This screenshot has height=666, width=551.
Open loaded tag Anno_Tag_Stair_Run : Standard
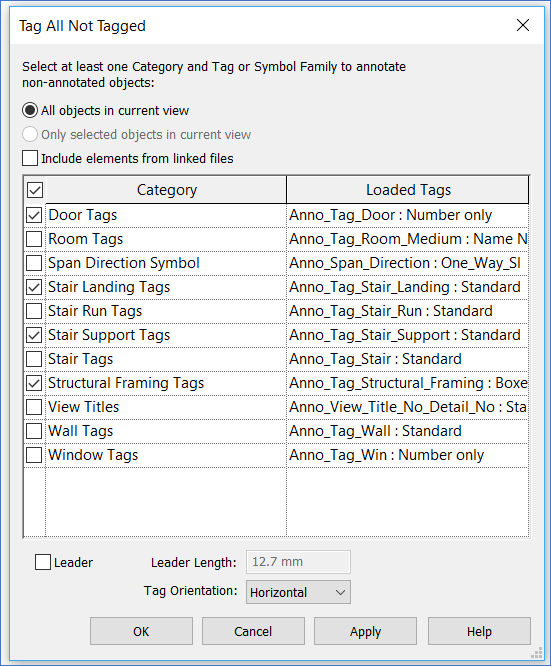(x=407, y=311)
